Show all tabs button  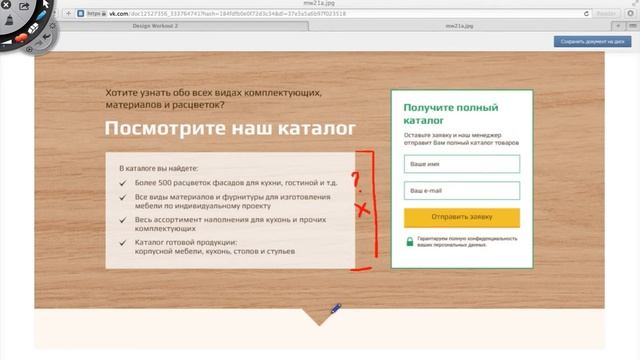pos(632,26)
